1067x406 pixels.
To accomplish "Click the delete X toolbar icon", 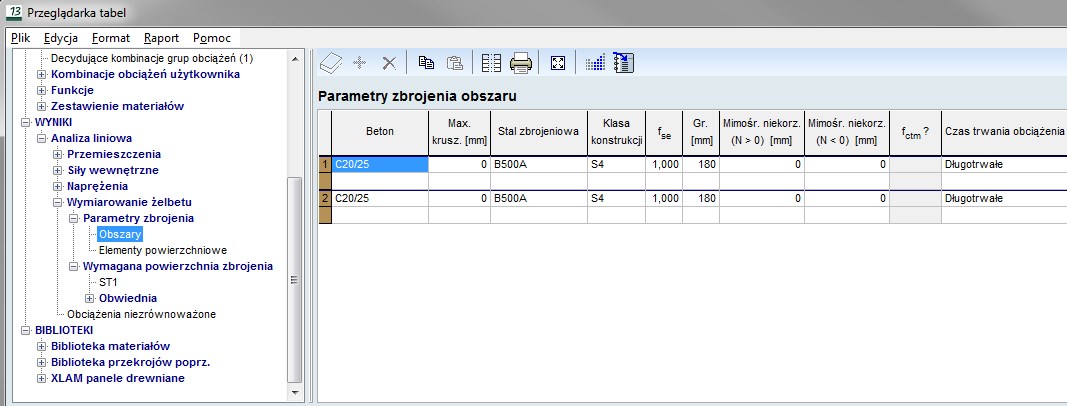I will point(389,63).
